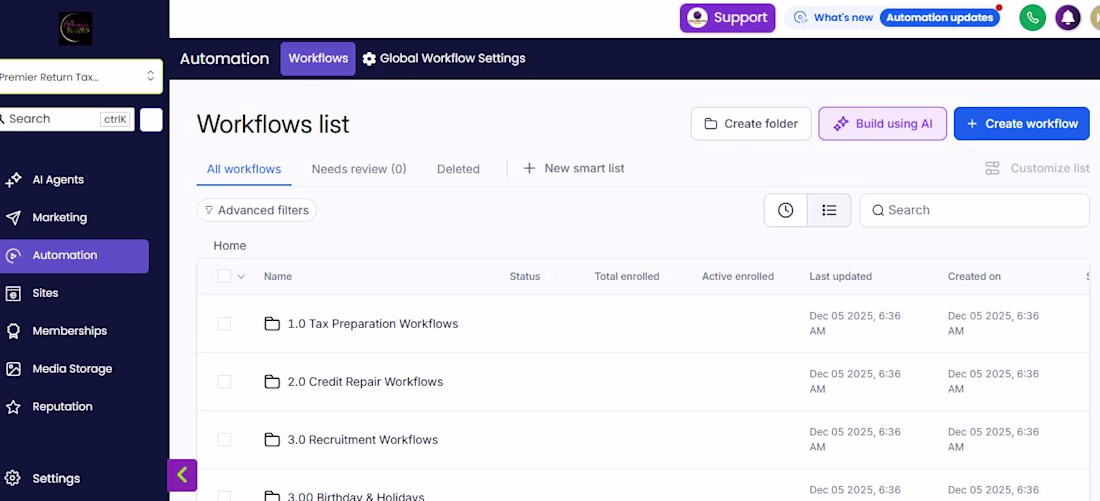Open Reputation in the sidebar
1100x501 pixels.
[x=62, y=407]
